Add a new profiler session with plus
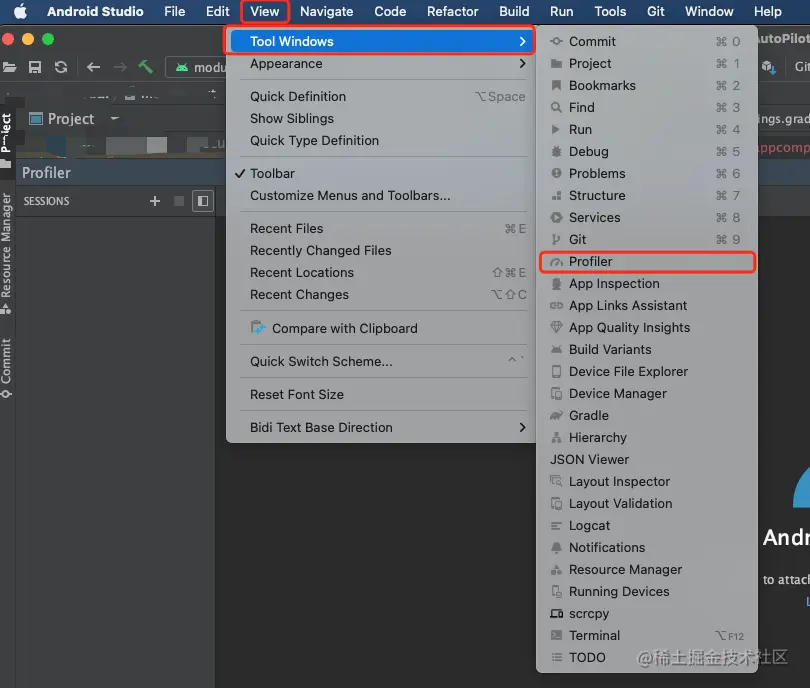 [155, 201]
